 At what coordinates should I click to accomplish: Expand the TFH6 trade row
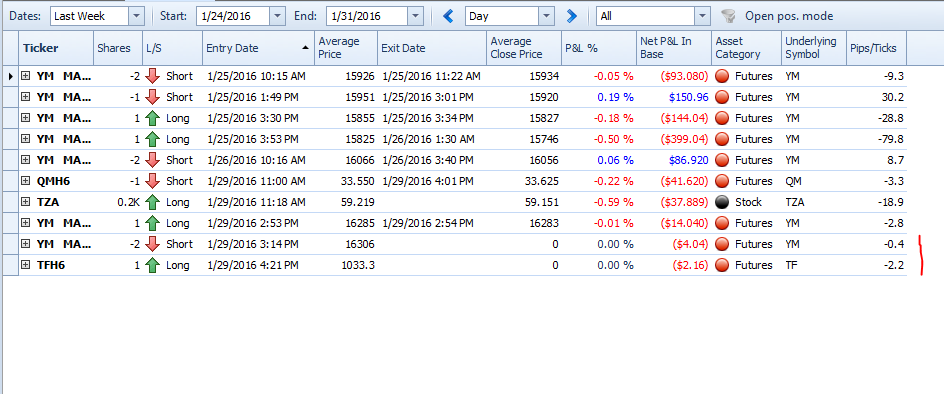25,265
